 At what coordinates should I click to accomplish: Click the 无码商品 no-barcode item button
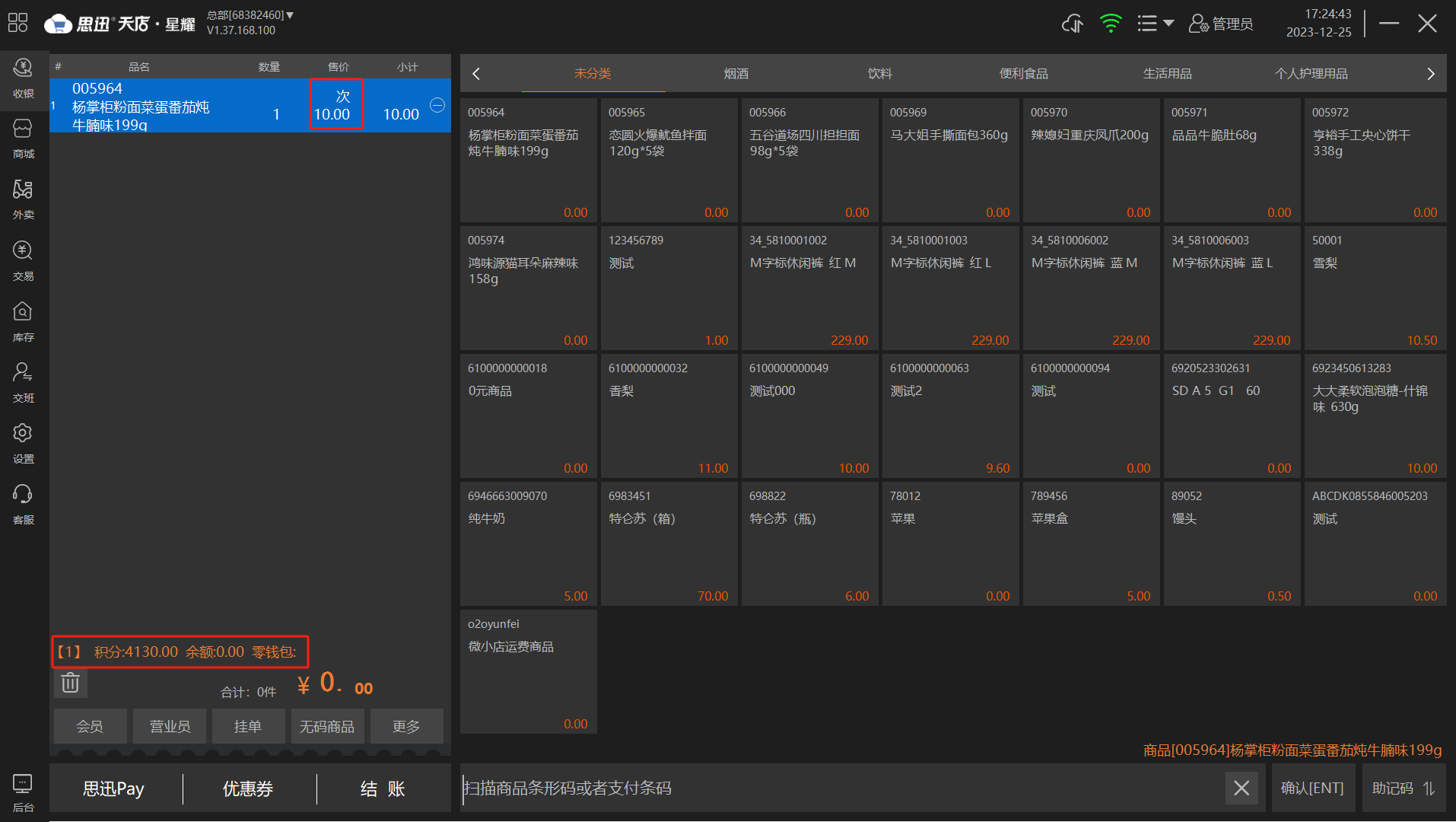327,726
